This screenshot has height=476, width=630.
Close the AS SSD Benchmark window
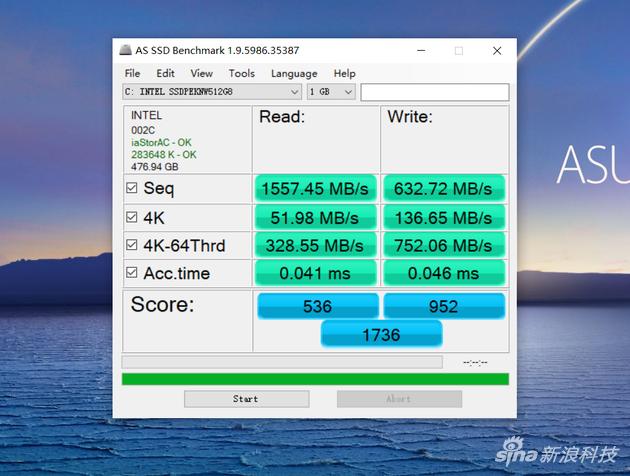(x=497, y=51)
